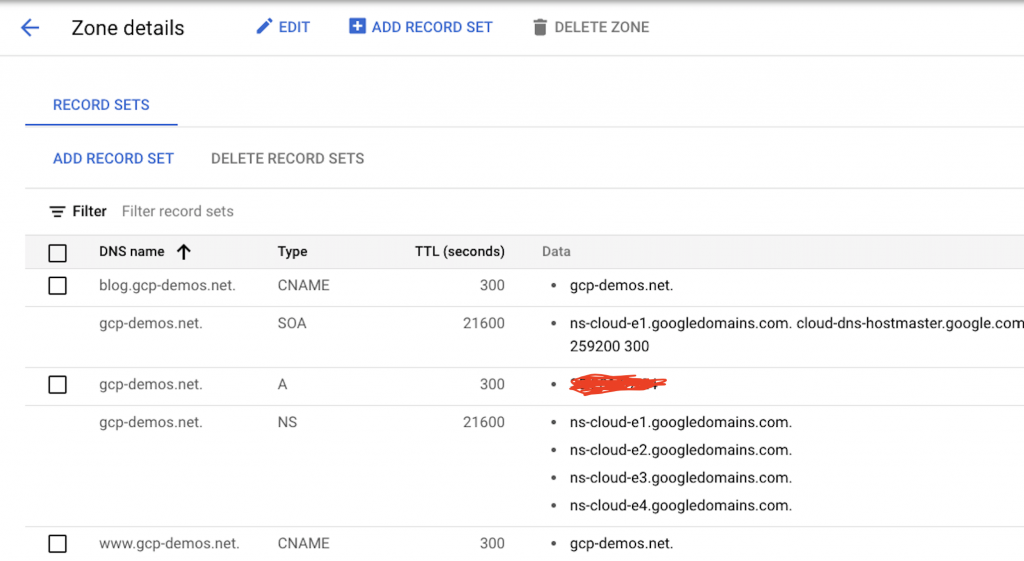Click the Delete Zone text label
Image resolution: width=1024 pixels, height=561 pixels.
(x=601, y=27)
